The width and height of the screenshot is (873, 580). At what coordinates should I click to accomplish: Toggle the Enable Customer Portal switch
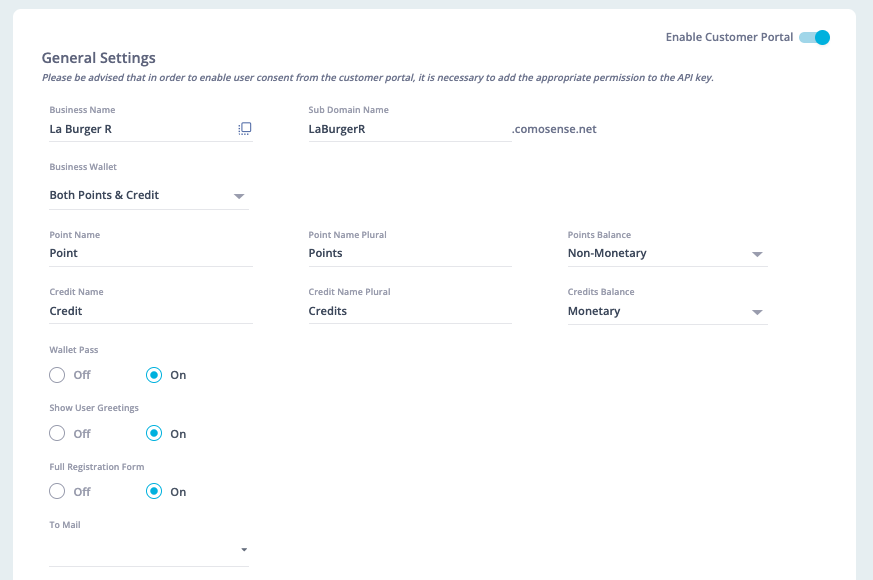[814, 37]
